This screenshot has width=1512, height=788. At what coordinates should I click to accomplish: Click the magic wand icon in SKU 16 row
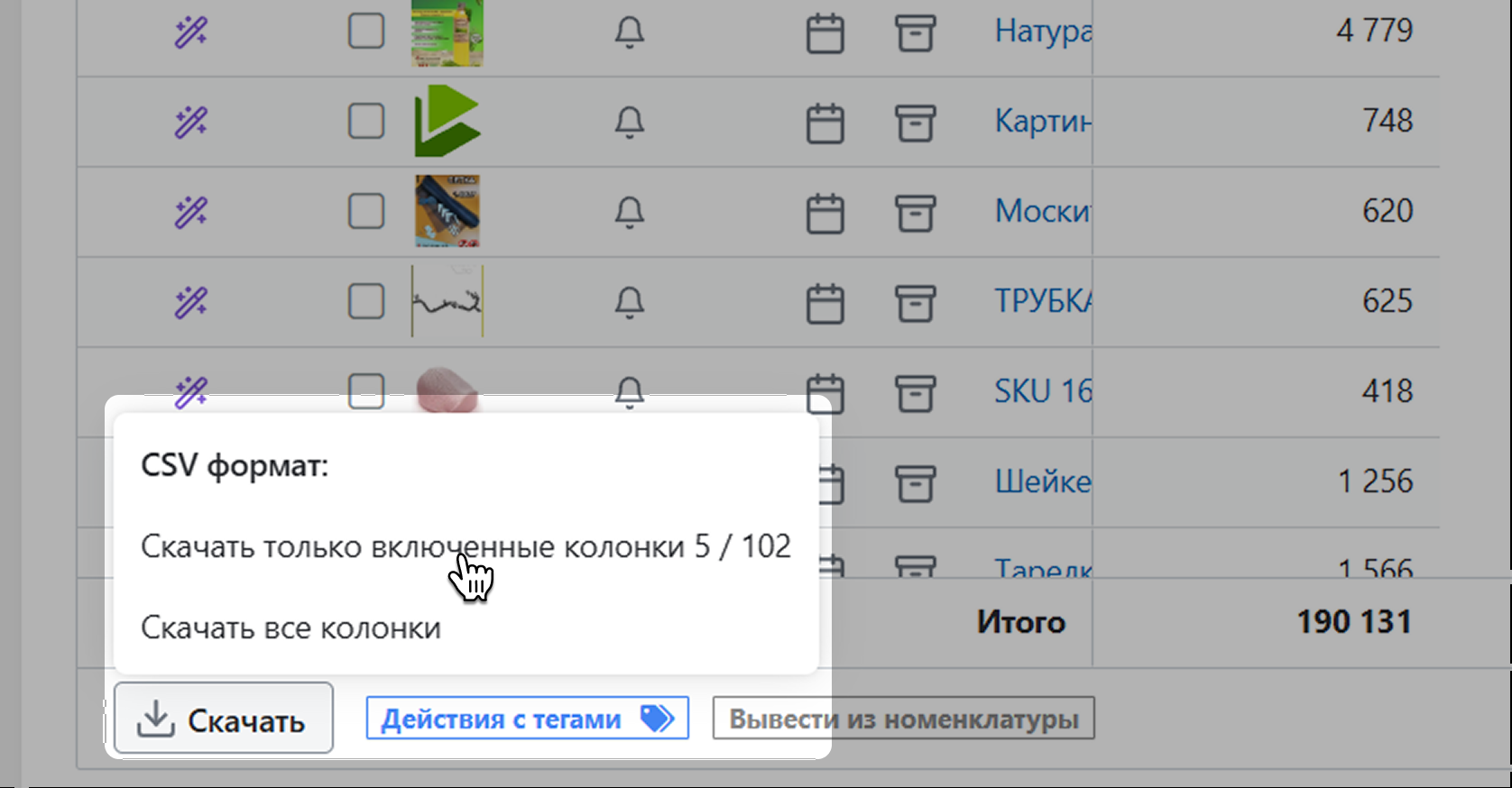[x=191, y=392]
